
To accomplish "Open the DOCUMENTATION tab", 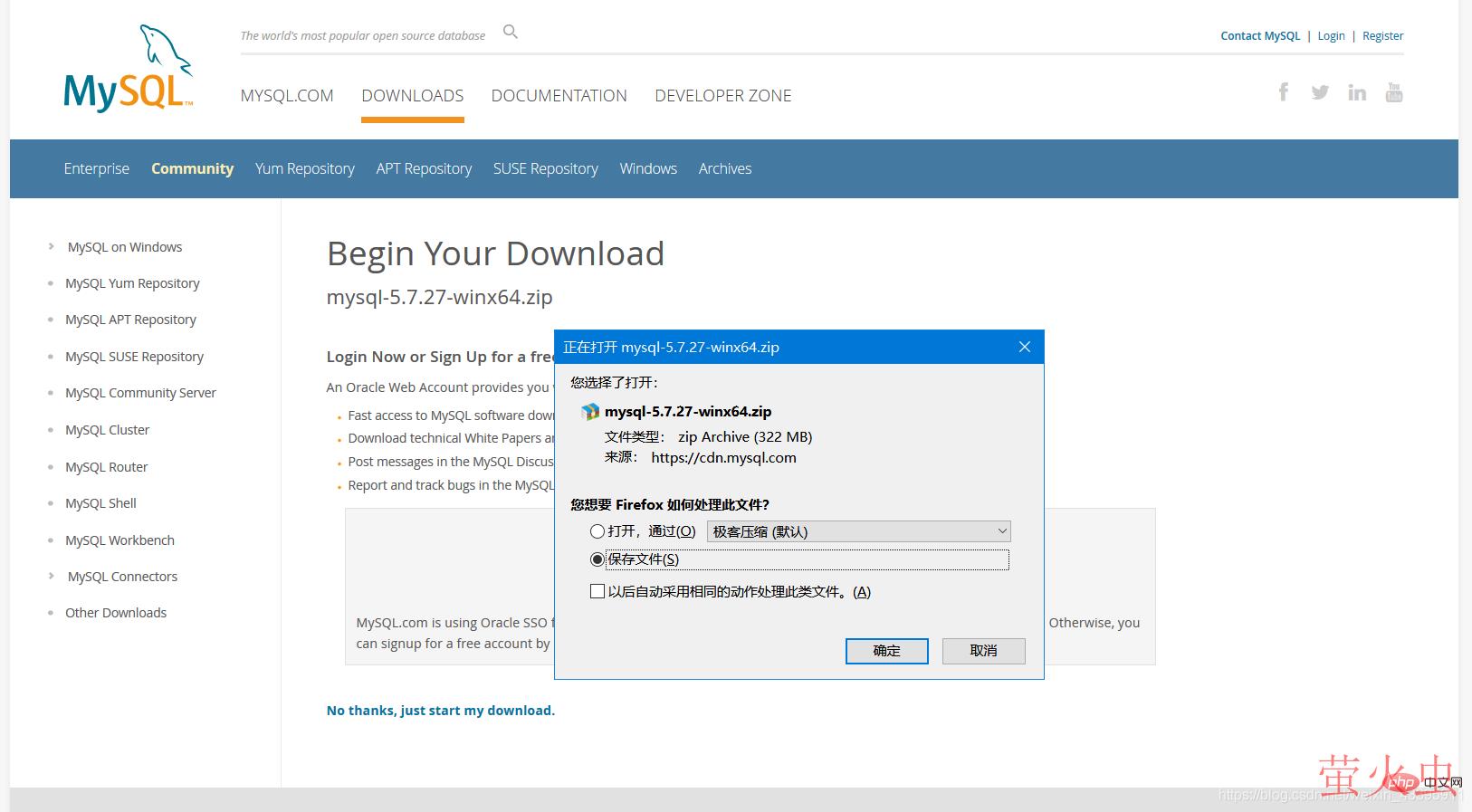I will point(559,96).
